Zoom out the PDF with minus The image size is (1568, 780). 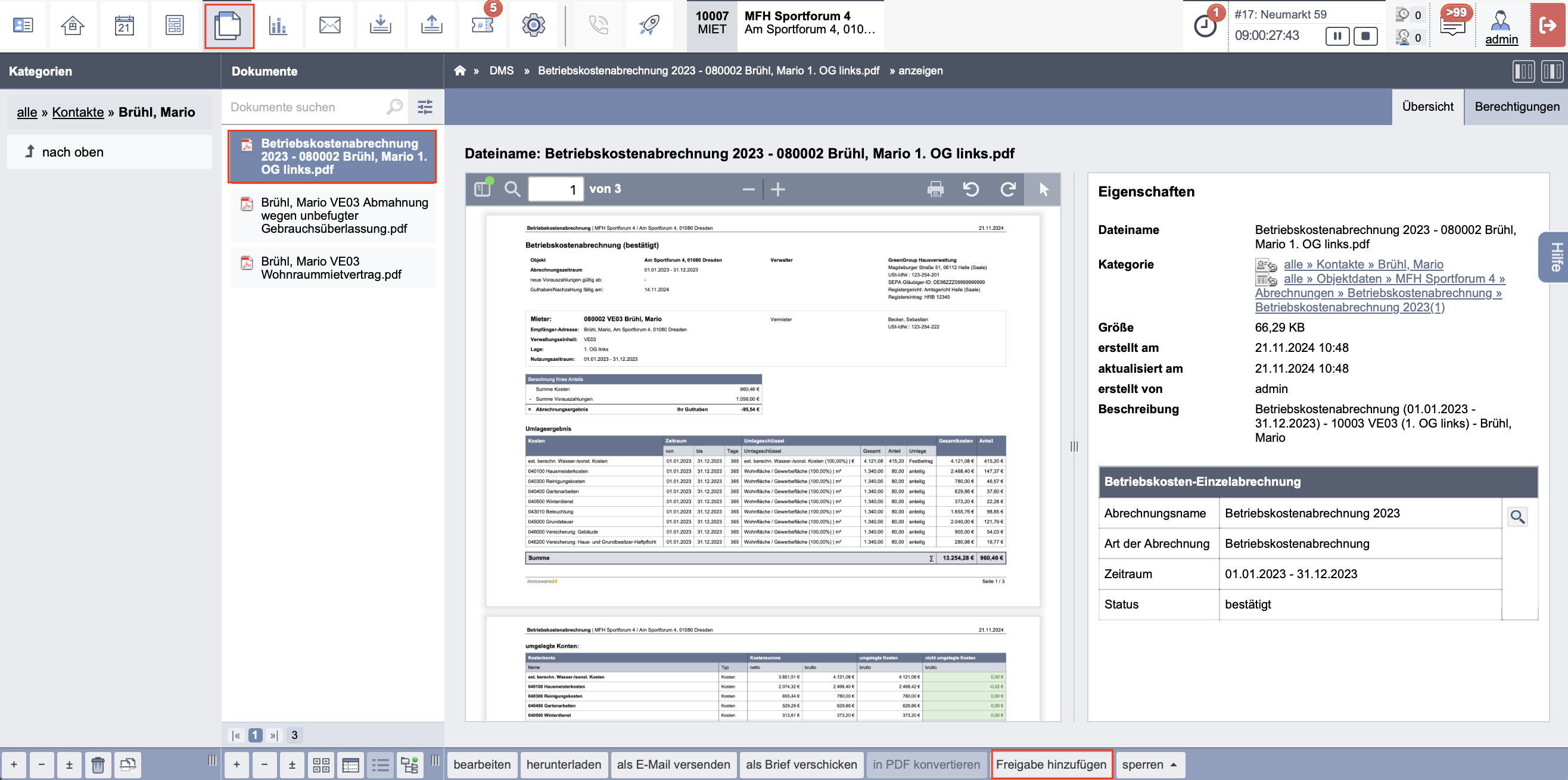[x=749, y=189]
